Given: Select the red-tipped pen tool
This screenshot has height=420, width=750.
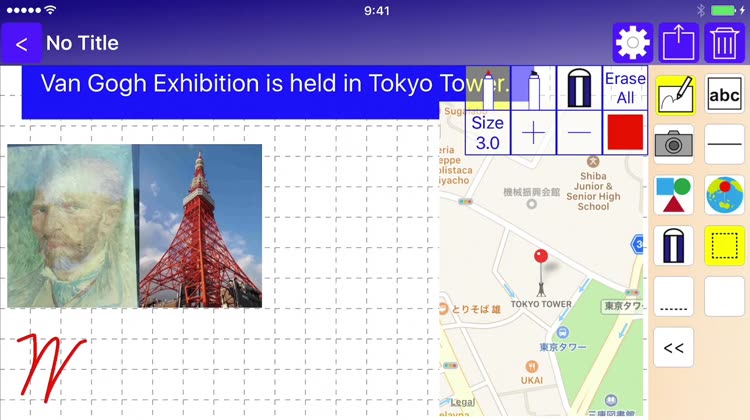Looking at the screenshot, I should (488, 88).
